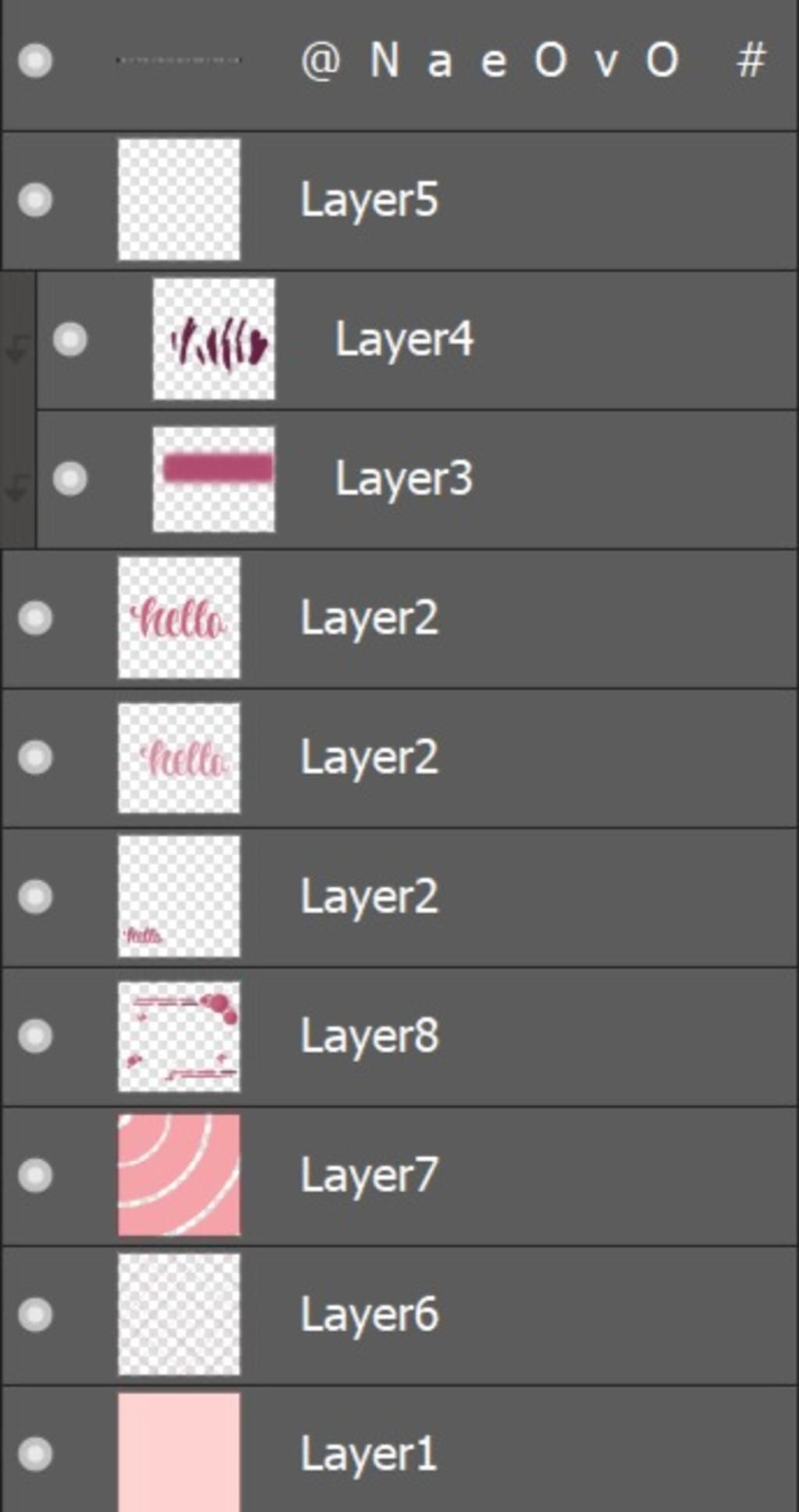This screenshot has width=799, height=1512.
Task: Click the dark pink hello thumbnail
Action: pyautogui.click(x=179, y=618)
